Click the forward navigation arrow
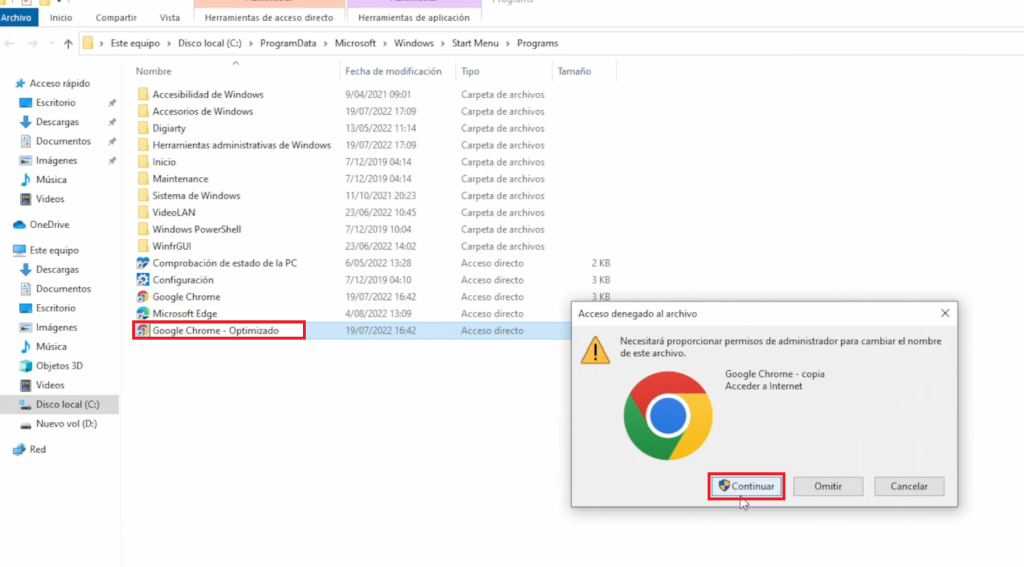This screenshot has height=567, width=1024. [33, 44]
